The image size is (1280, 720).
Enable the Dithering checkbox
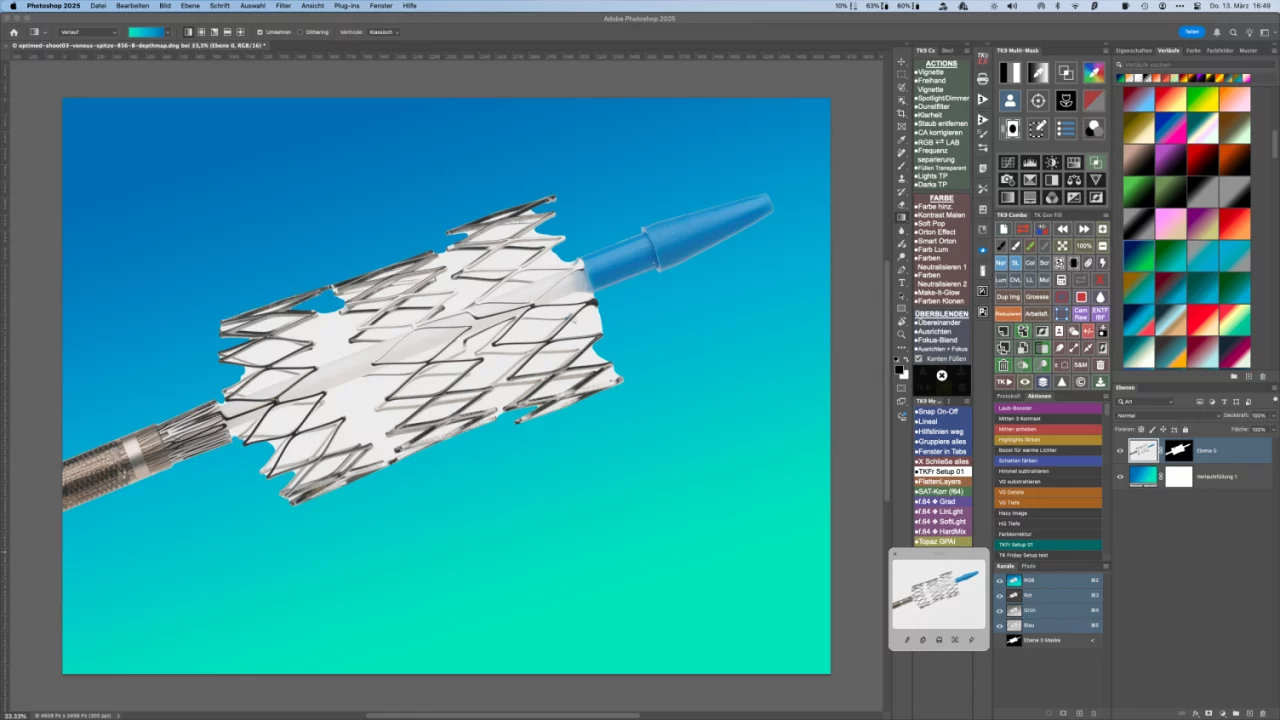(301, 32)
